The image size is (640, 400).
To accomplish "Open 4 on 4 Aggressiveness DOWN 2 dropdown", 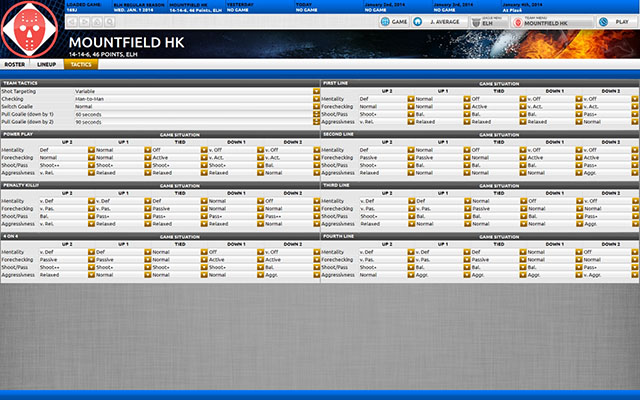I will tap(316, 275).
